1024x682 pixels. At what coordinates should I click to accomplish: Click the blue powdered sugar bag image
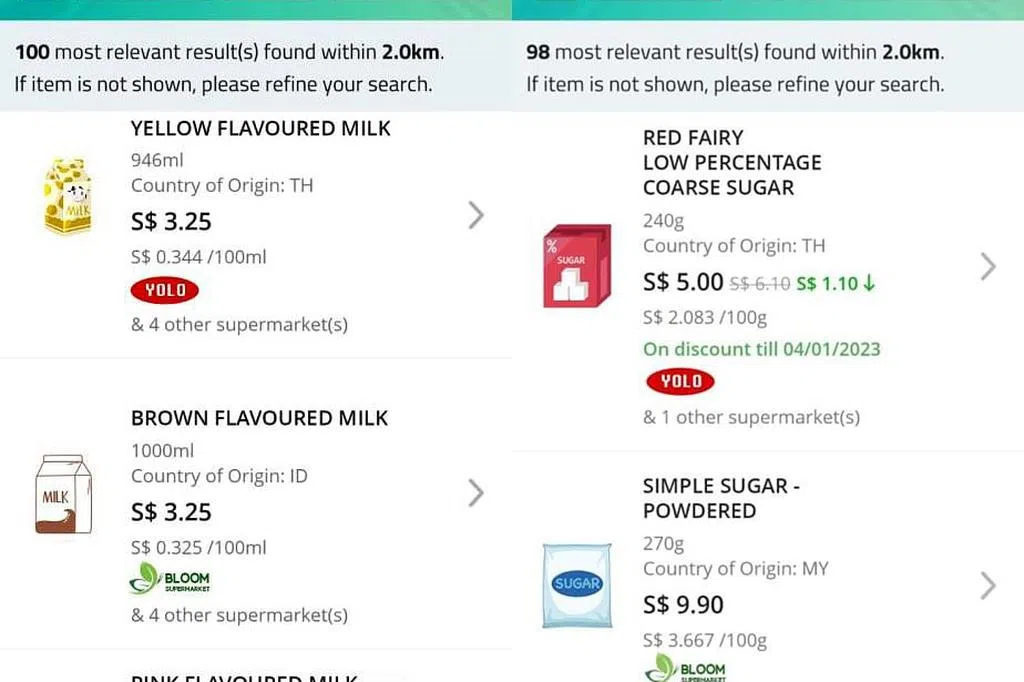point(577,585)
